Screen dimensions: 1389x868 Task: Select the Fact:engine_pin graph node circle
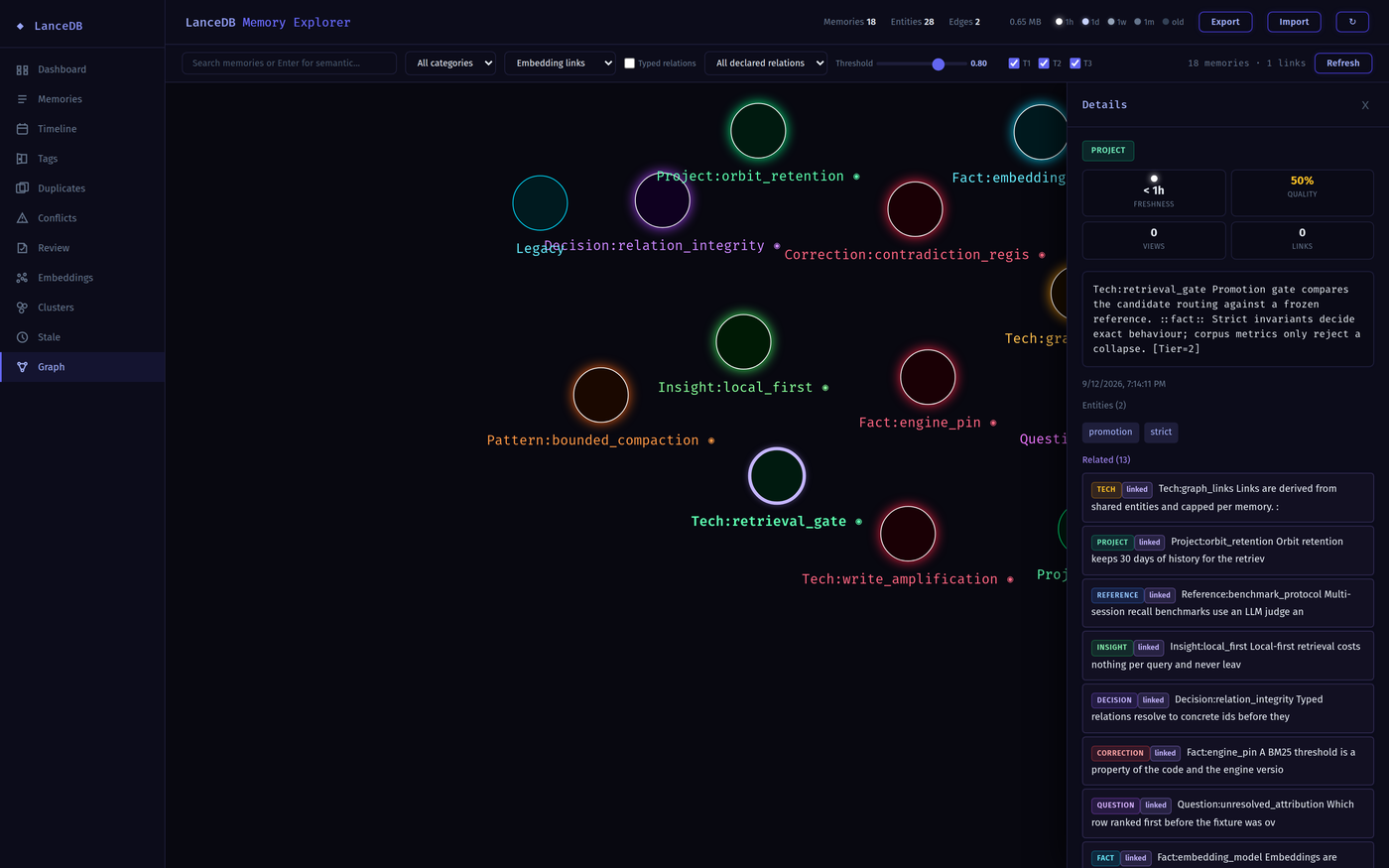pyautogui.click(x=928, y=377)
